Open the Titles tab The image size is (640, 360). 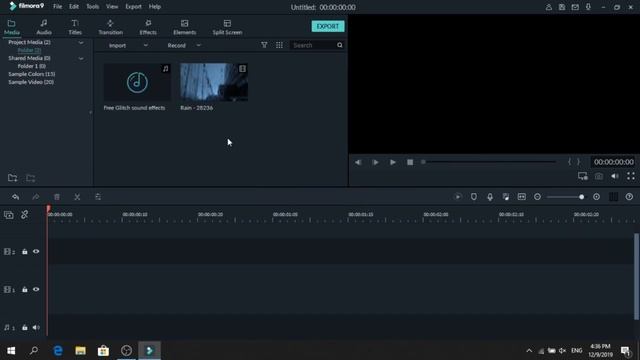75,27
